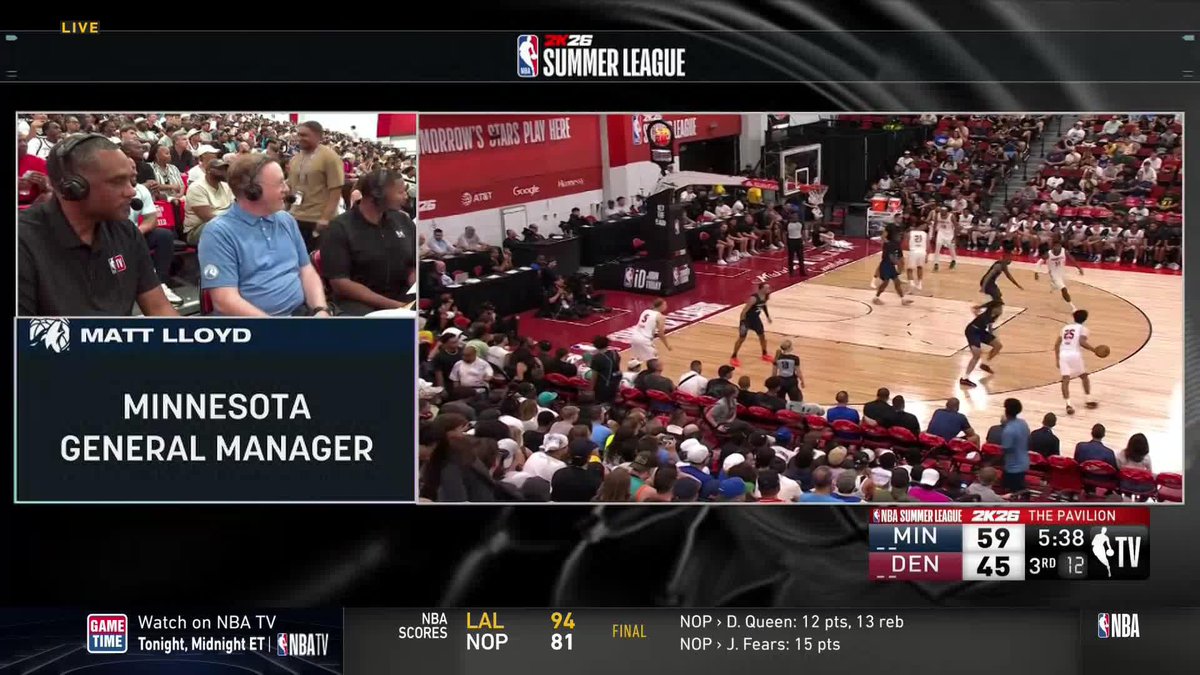Viewport: 1200px width, 675px height.
Task: Click 'D. Queen: 12 pts, 13 reb' stat line
Action: click(792, 622)
